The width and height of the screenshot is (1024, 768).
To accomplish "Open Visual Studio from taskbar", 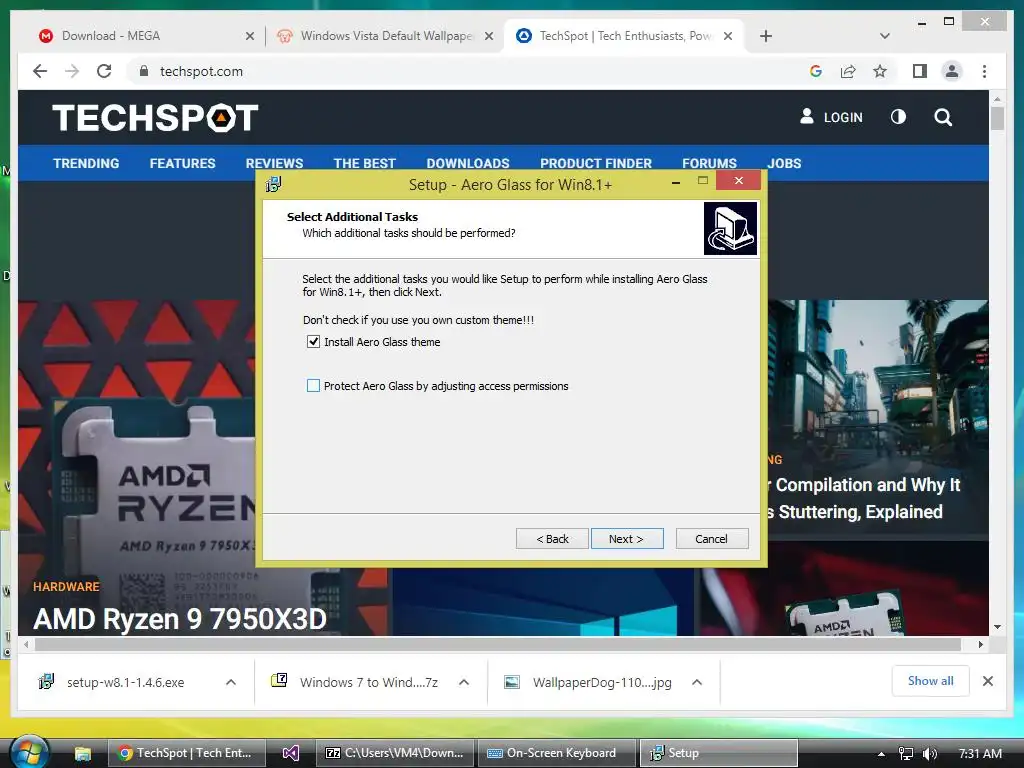I will pos(291,753).
